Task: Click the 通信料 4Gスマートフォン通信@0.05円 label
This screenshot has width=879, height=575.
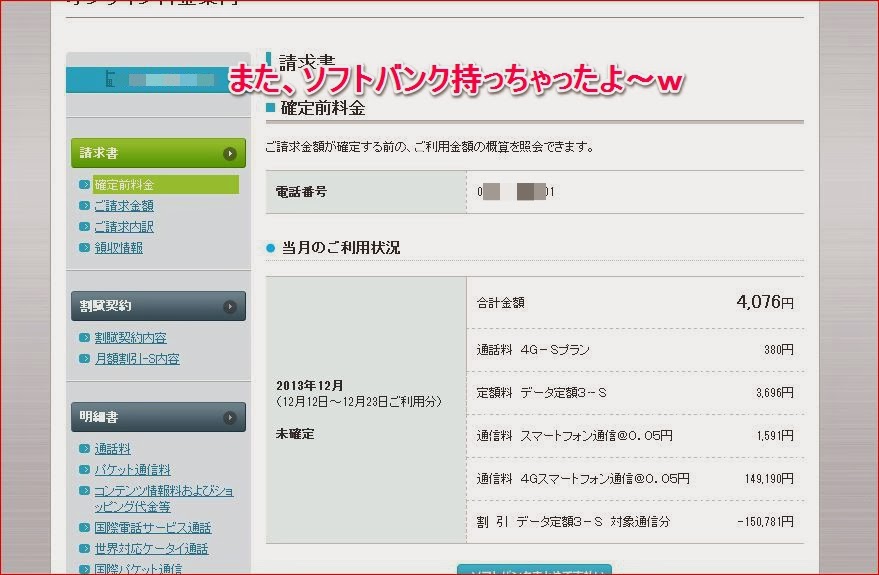Action: tap(583, 479)
